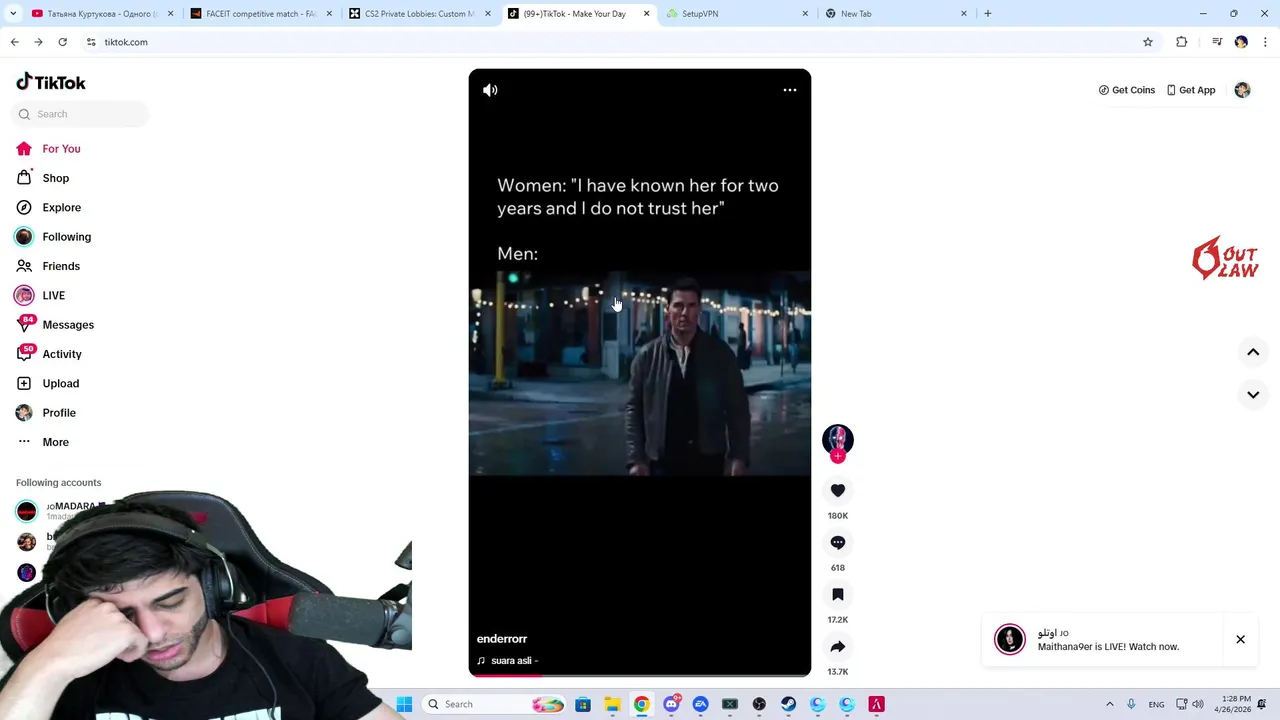Switch to CS2 Private Lobbies tab
Viewport: 1280px width, 720px height.
420,14
